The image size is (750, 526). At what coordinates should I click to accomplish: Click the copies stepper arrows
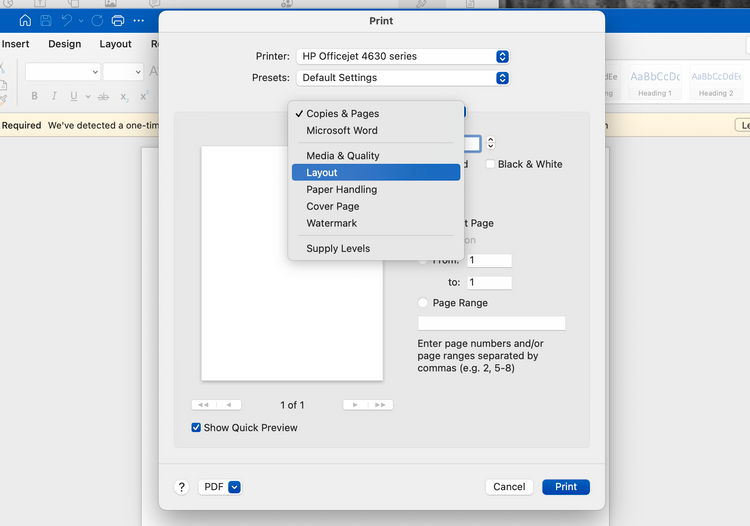click(x=490, y=144)
